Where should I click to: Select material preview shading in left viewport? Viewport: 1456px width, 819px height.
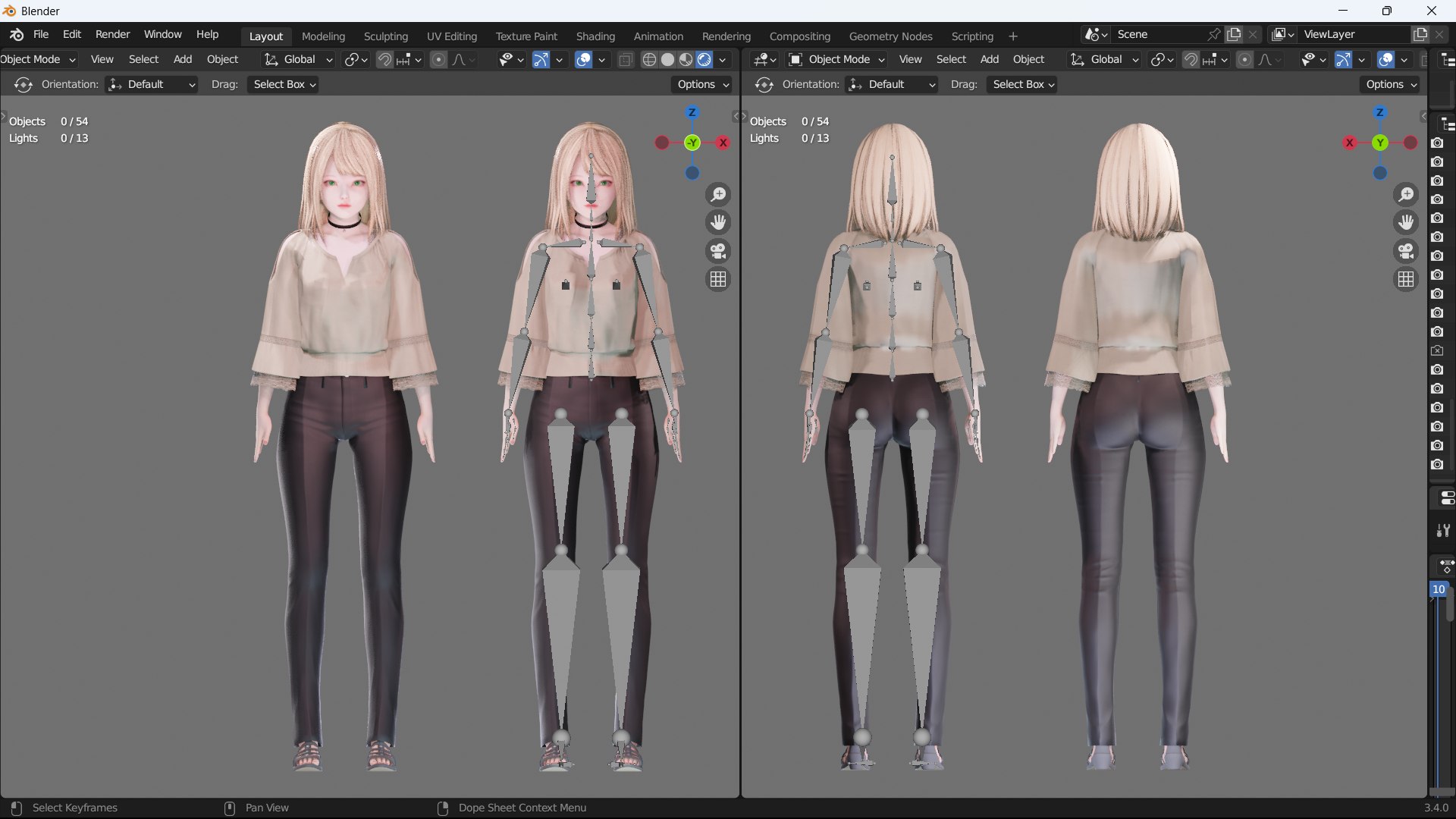(x=686, y=60)
